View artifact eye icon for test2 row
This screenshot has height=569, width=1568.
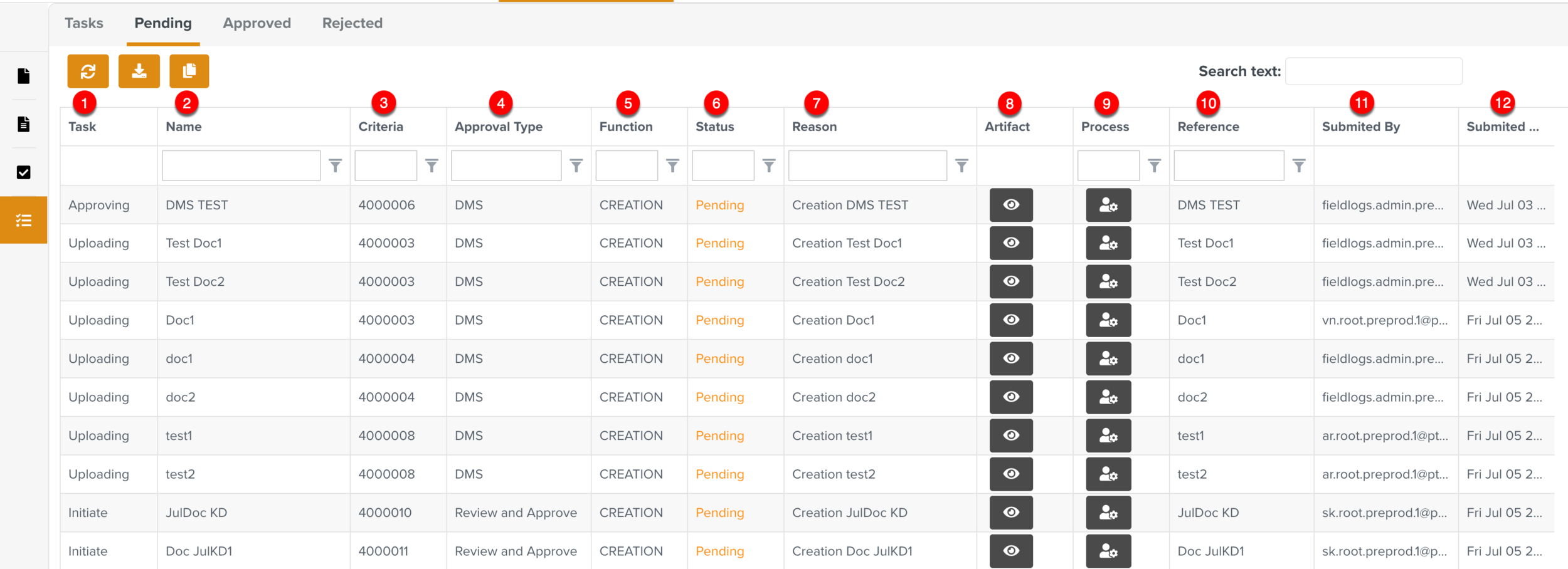(x=1010, y=474)
